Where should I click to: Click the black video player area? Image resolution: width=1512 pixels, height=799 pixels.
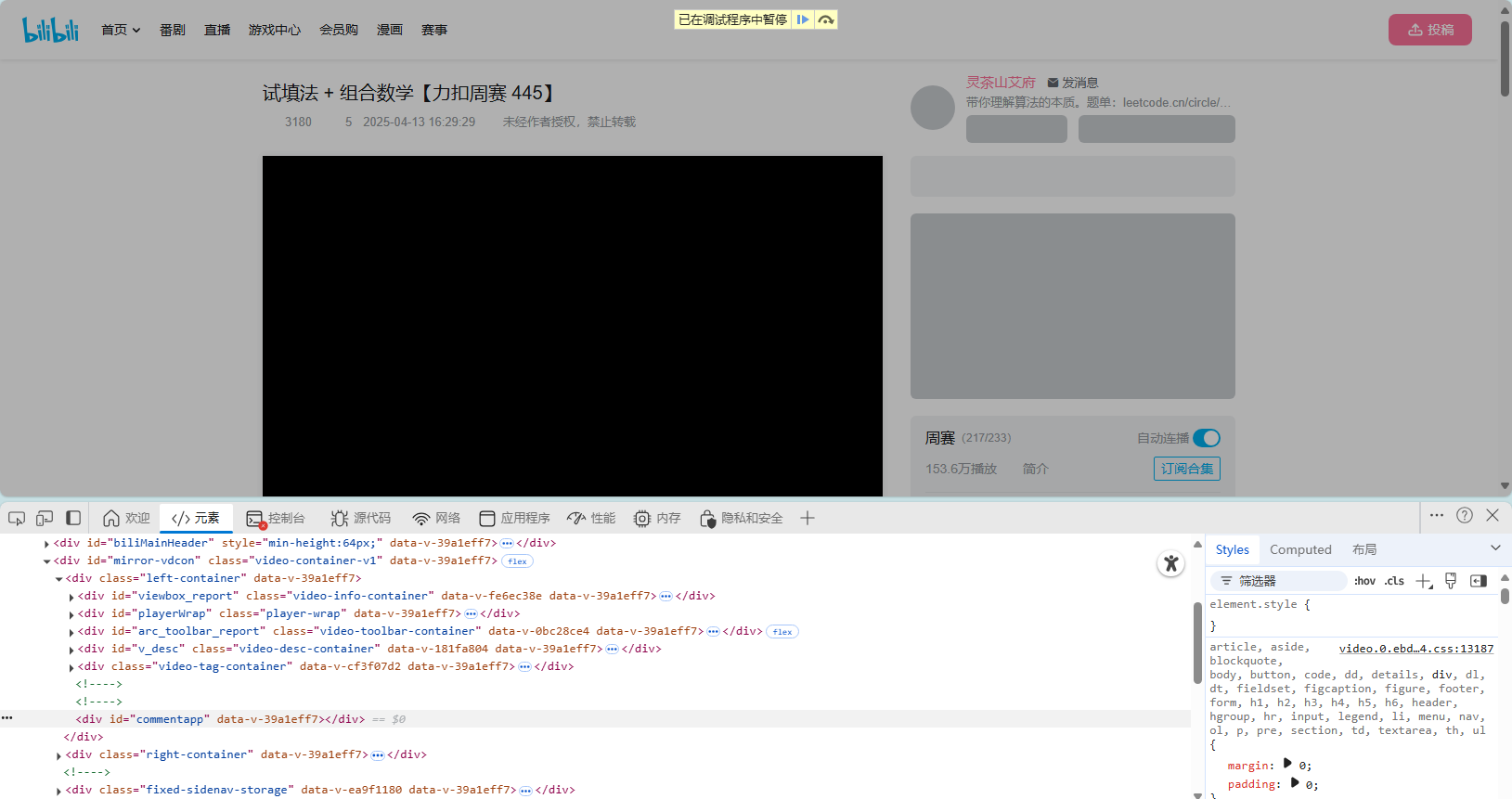(x=573, y=326)
